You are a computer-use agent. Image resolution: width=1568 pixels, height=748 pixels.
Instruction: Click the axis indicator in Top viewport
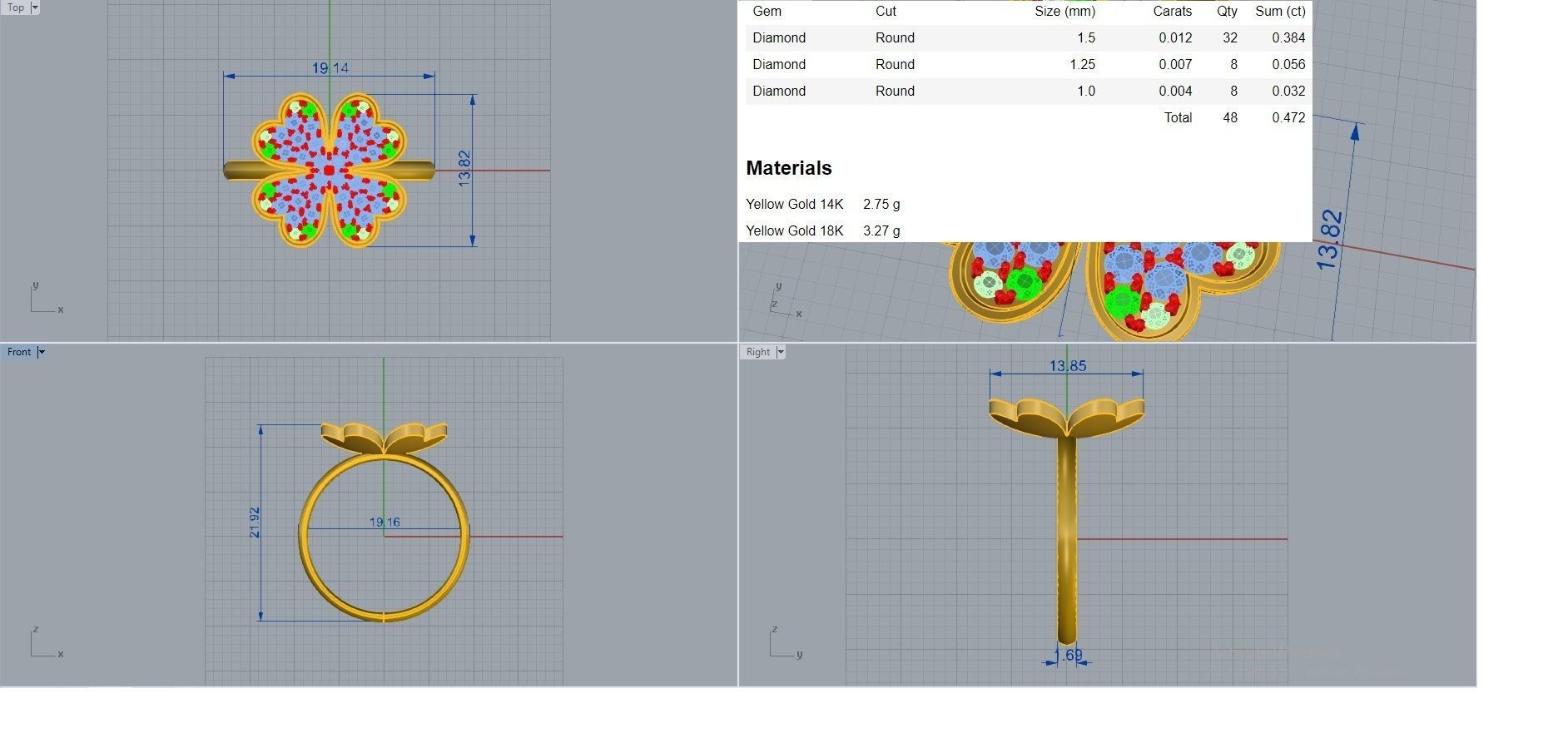pos(47,298)
